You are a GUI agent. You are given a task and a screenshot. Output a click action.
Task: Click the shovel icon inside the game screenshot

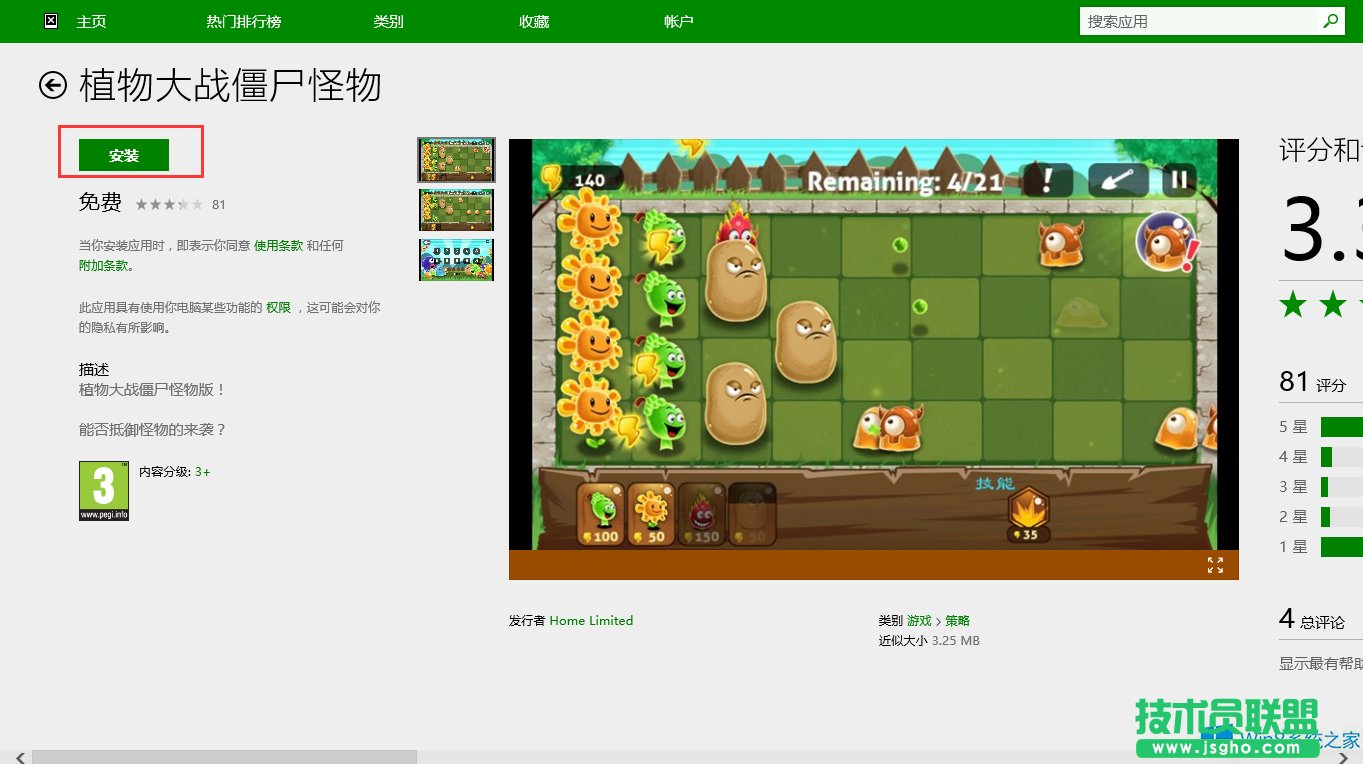[1118, 180]
